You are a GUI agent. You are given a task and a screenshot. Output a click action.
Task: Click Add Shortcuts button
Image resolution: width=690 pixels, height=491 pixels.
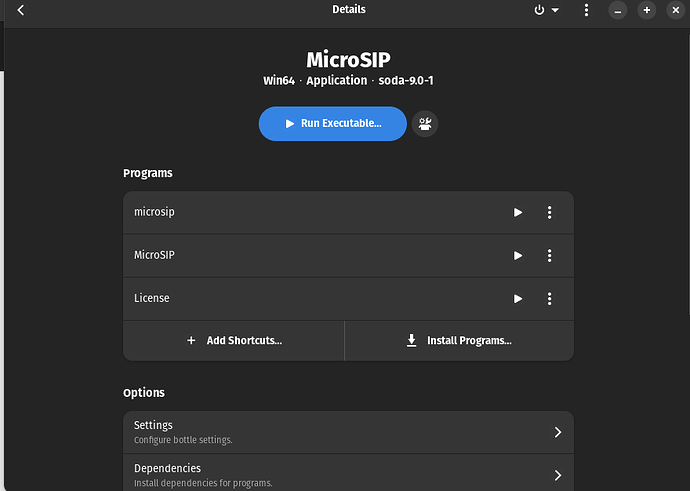click(x=234, y=341)
